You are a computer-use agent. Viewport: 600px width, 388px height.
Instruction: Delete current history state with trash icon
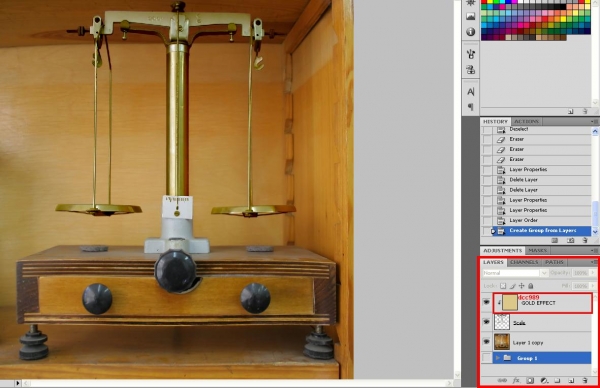585,240
